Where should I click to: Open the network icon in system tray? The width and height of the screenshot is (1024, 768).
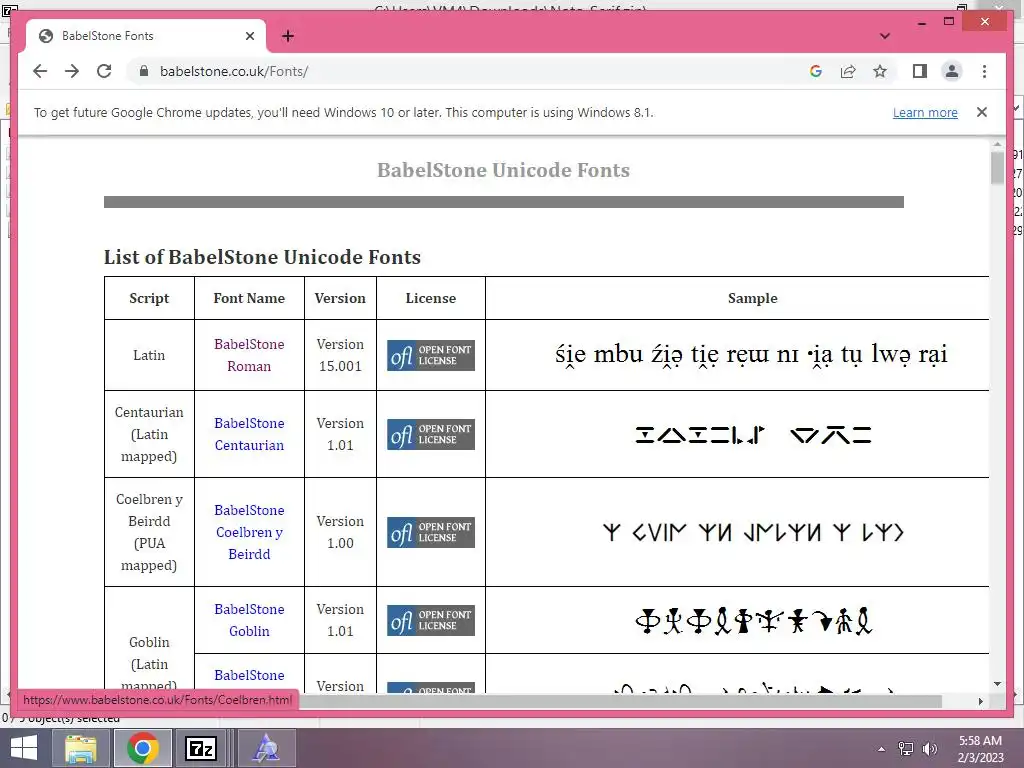coord(905,749)
